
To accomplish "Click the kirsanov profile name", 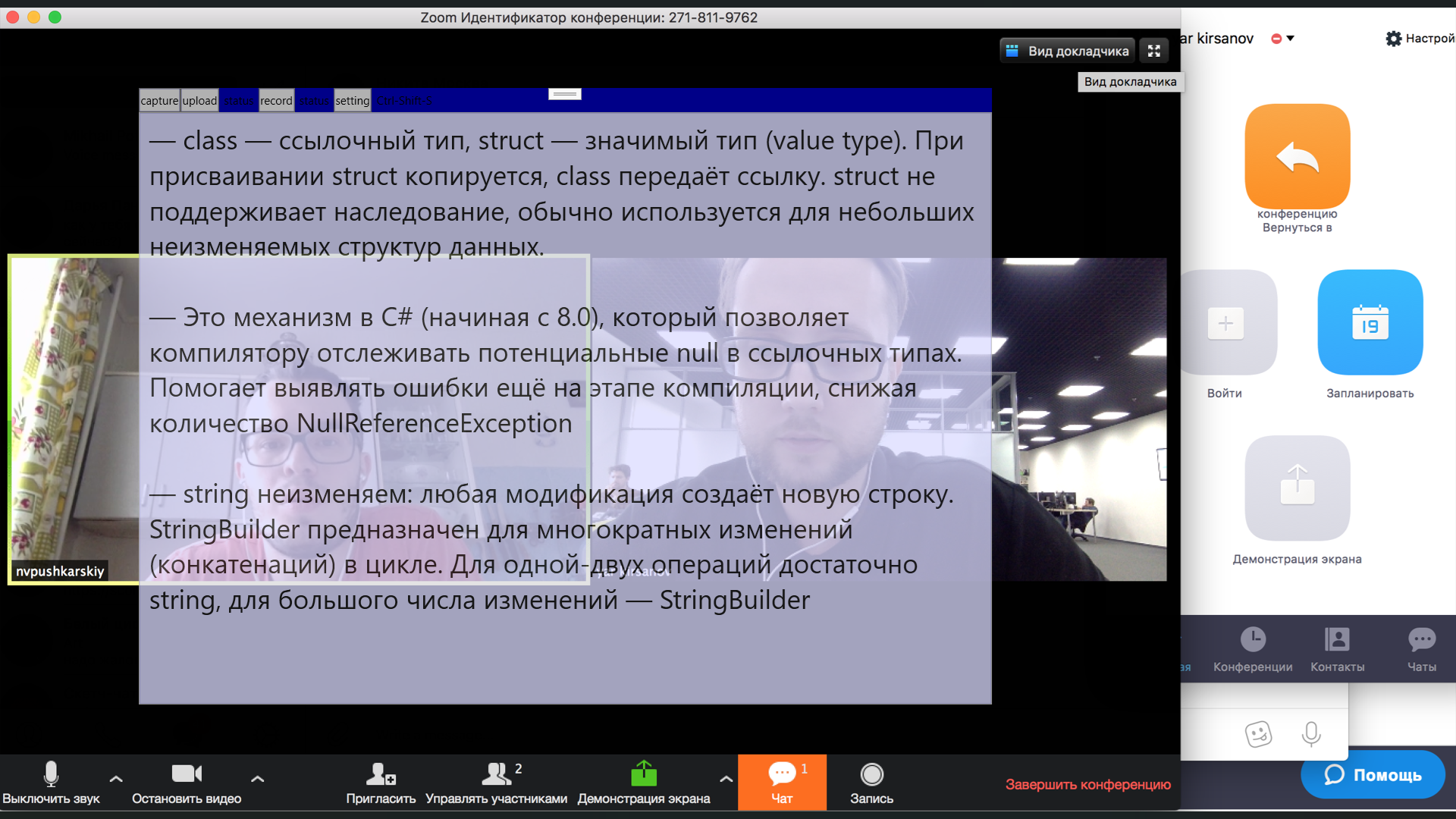I will 1217,38.
